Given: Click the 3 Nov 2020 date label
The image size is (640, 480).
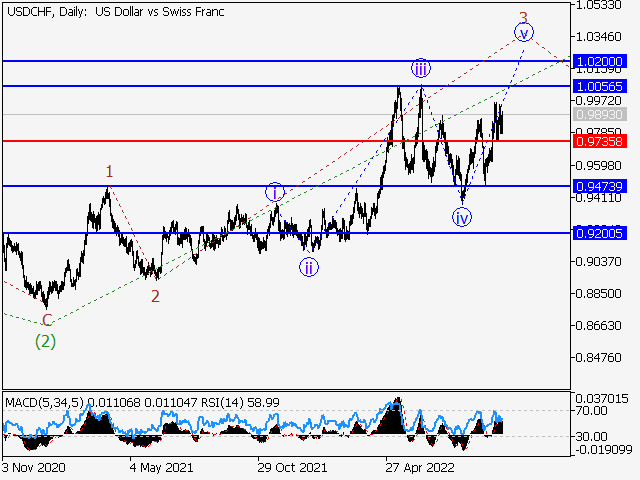Looking at the screenshot, I should [x=33, y=468].
